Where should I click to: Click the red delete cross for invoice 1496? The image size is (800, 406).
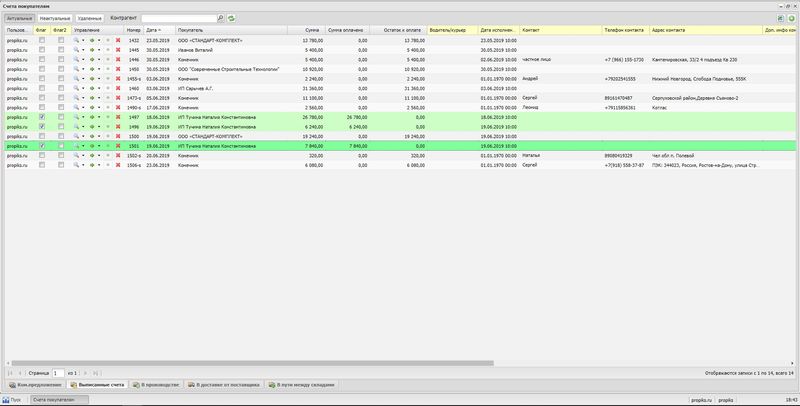118,126
